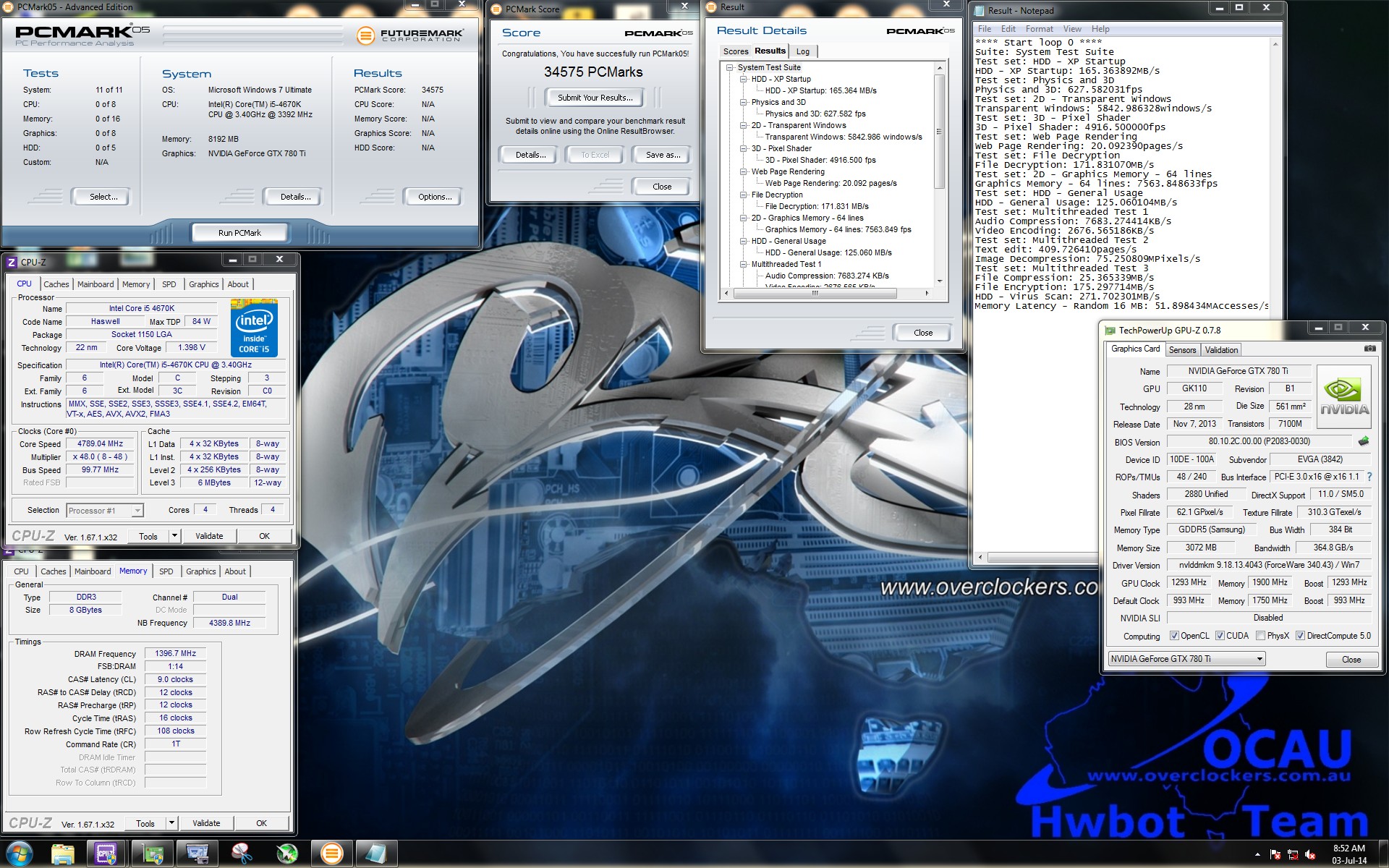Toggle the PhysX checkbox in GPU-Z
1389x868 pixels.
coord(1261,636)
